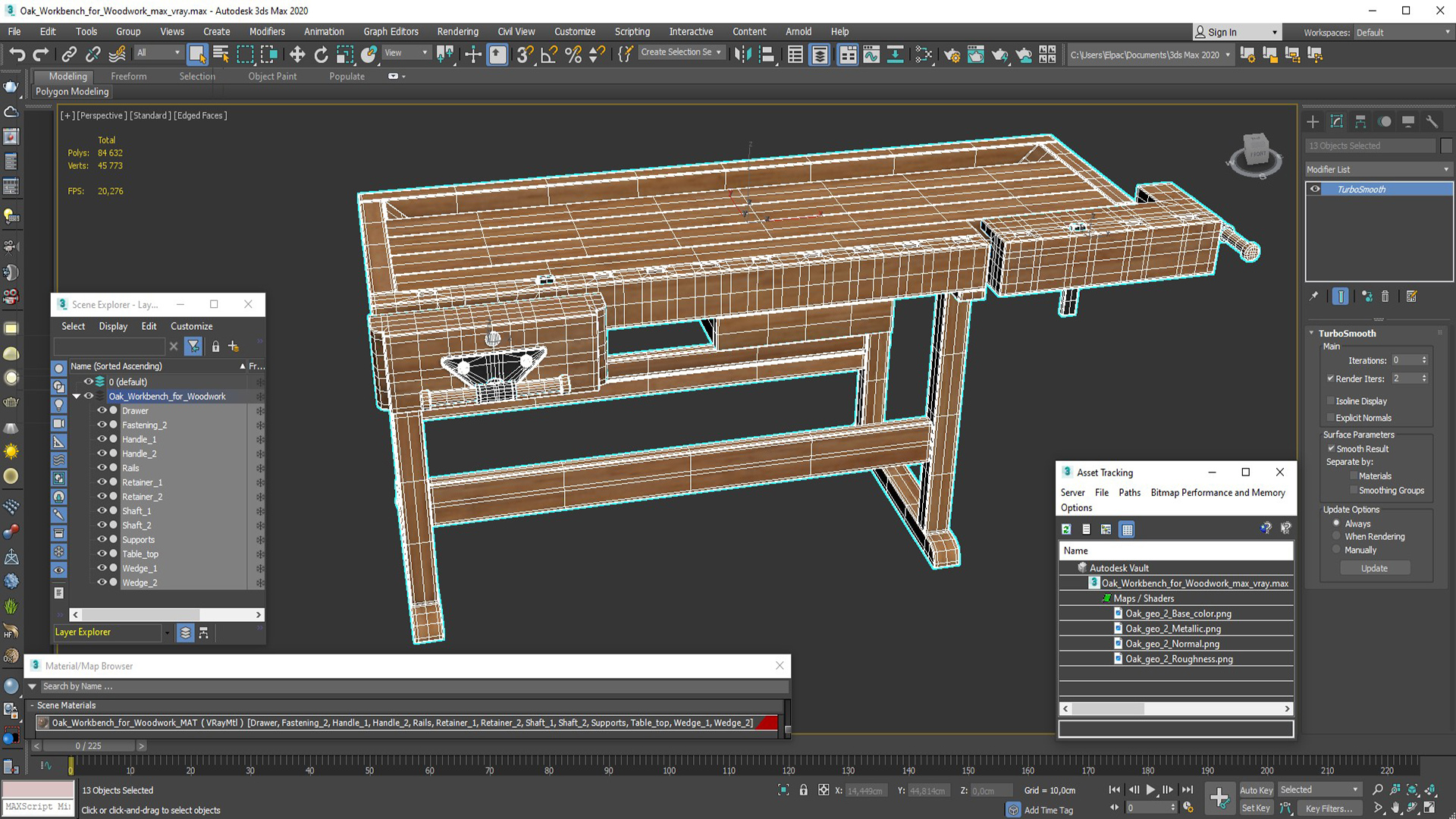The image size is (1456, 819).
Task: Open the Modifier List dropdown
Action: [x=1377, y=169]
